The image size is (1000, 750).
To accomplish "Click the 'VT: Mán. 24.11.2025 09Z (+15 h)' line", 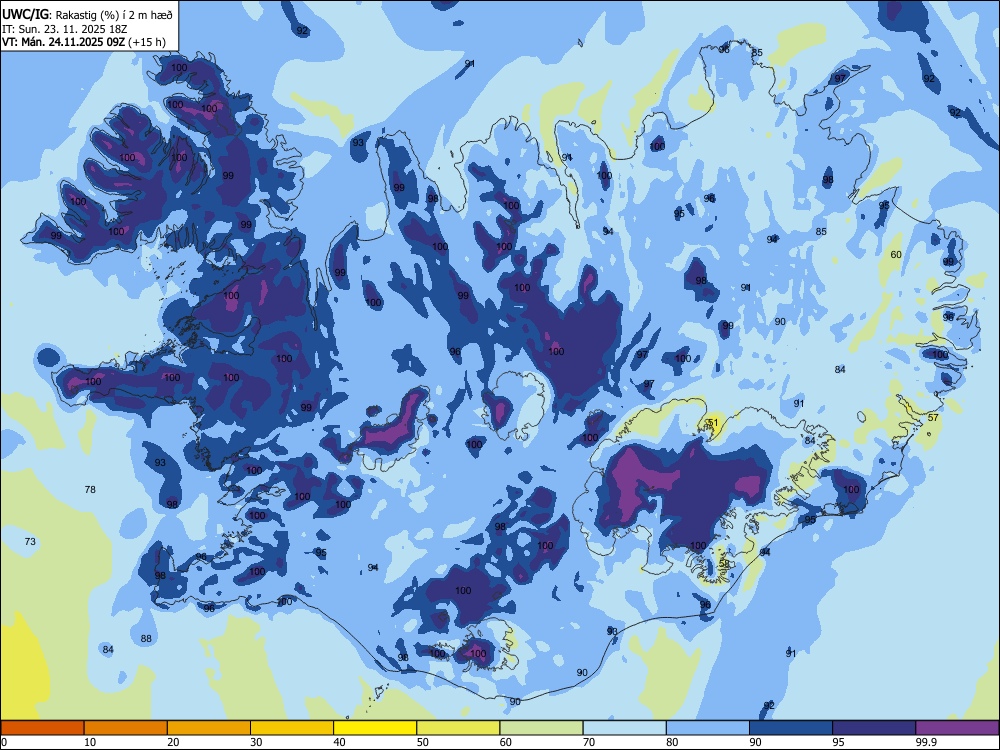I will [84, 42].
